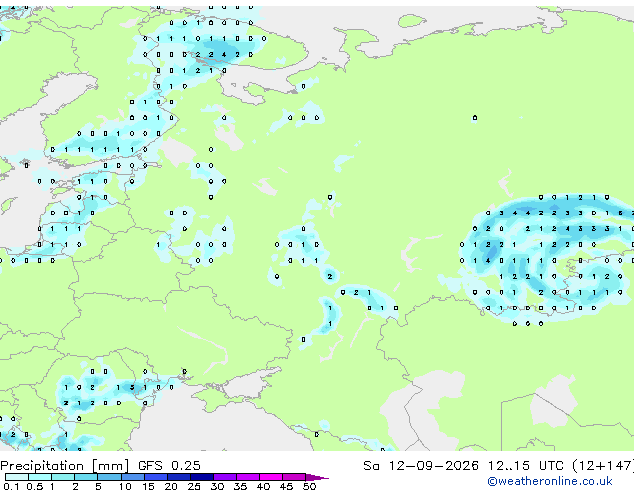Select the 'Sa 12-09-2026' date text

click(421, 466)
